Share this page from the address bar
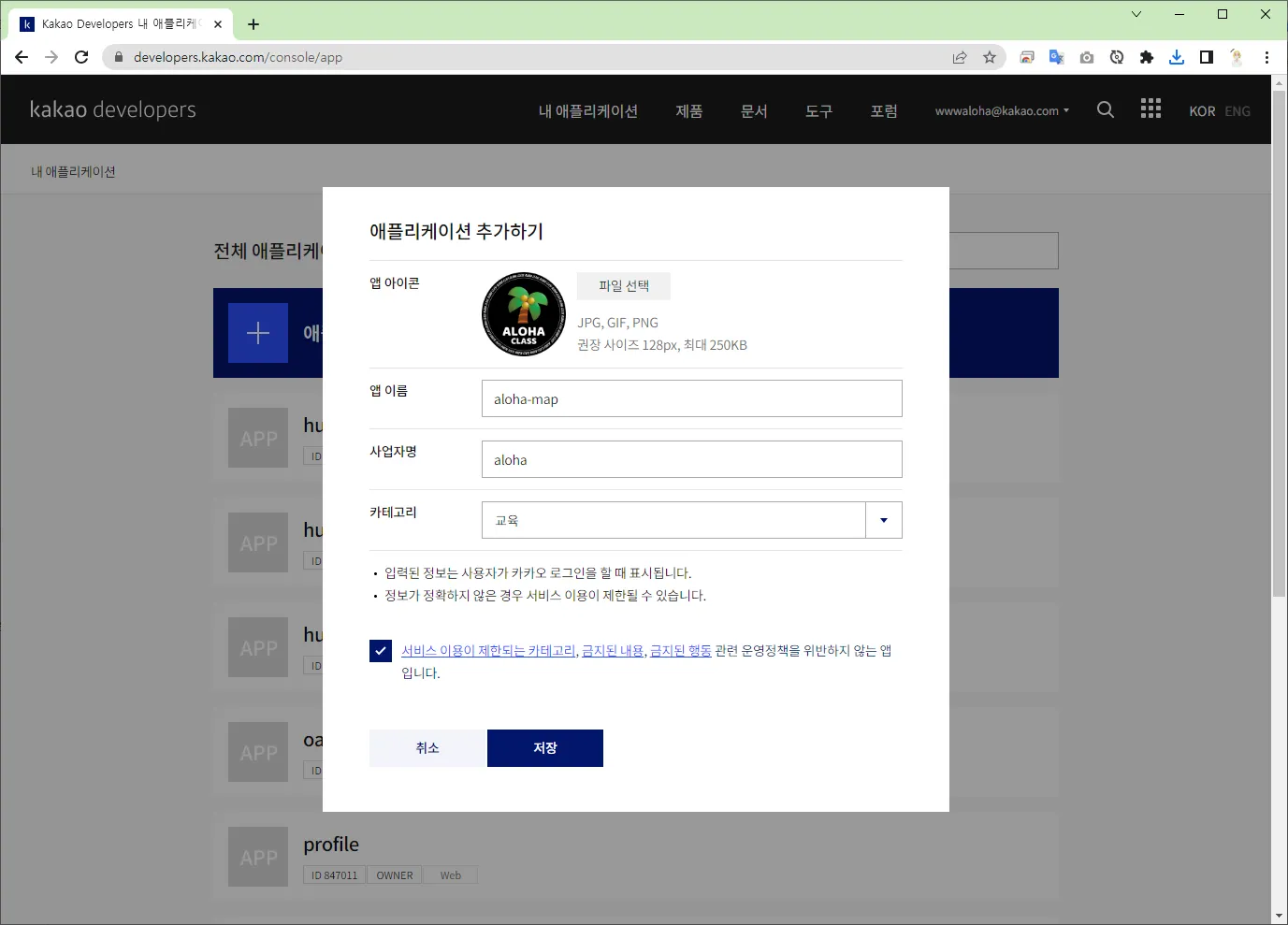Image resolution: width=1288 pixels, height=925 pixels. (960, 57)
